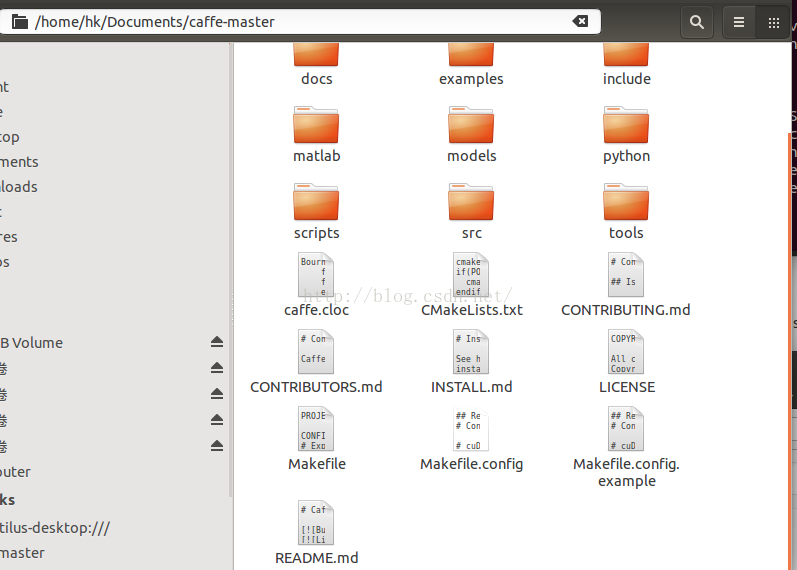
Task: Clear the location path field
Action: (580, 21)
